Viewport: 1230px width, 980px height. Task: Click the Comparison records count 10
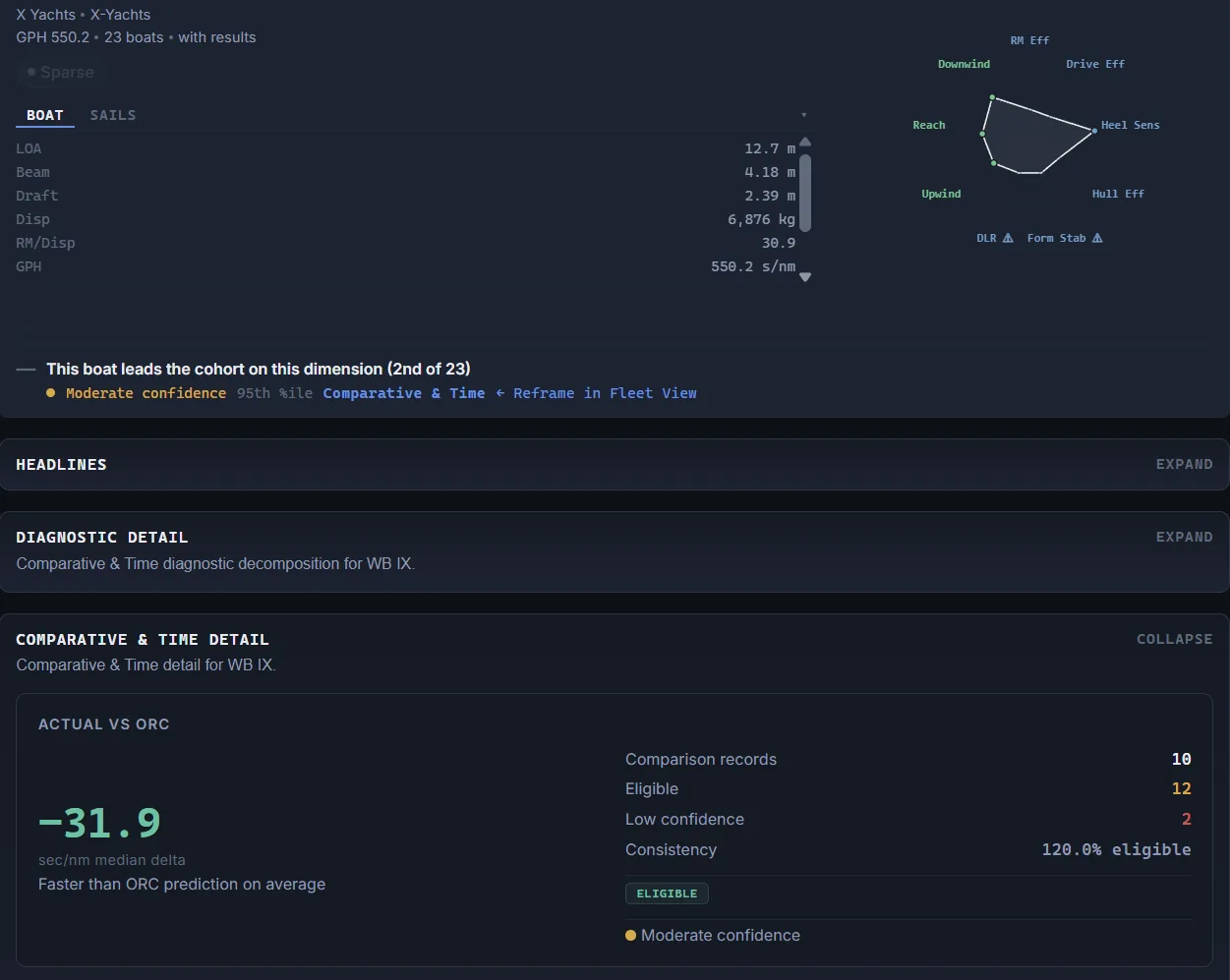tap(1181, 759)
